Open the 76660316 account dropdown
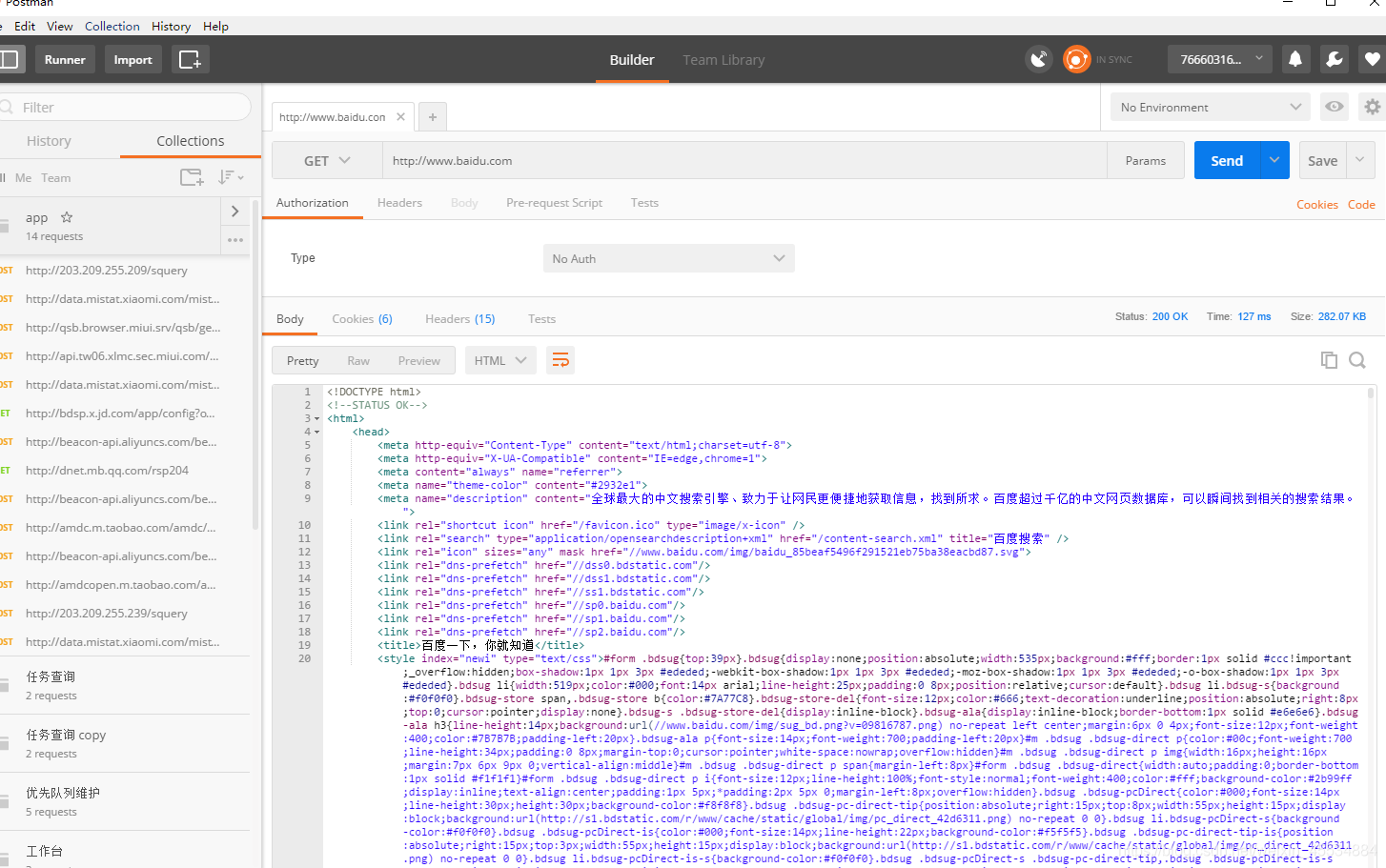The image size is (1386, 868). tap(1220, 59)
